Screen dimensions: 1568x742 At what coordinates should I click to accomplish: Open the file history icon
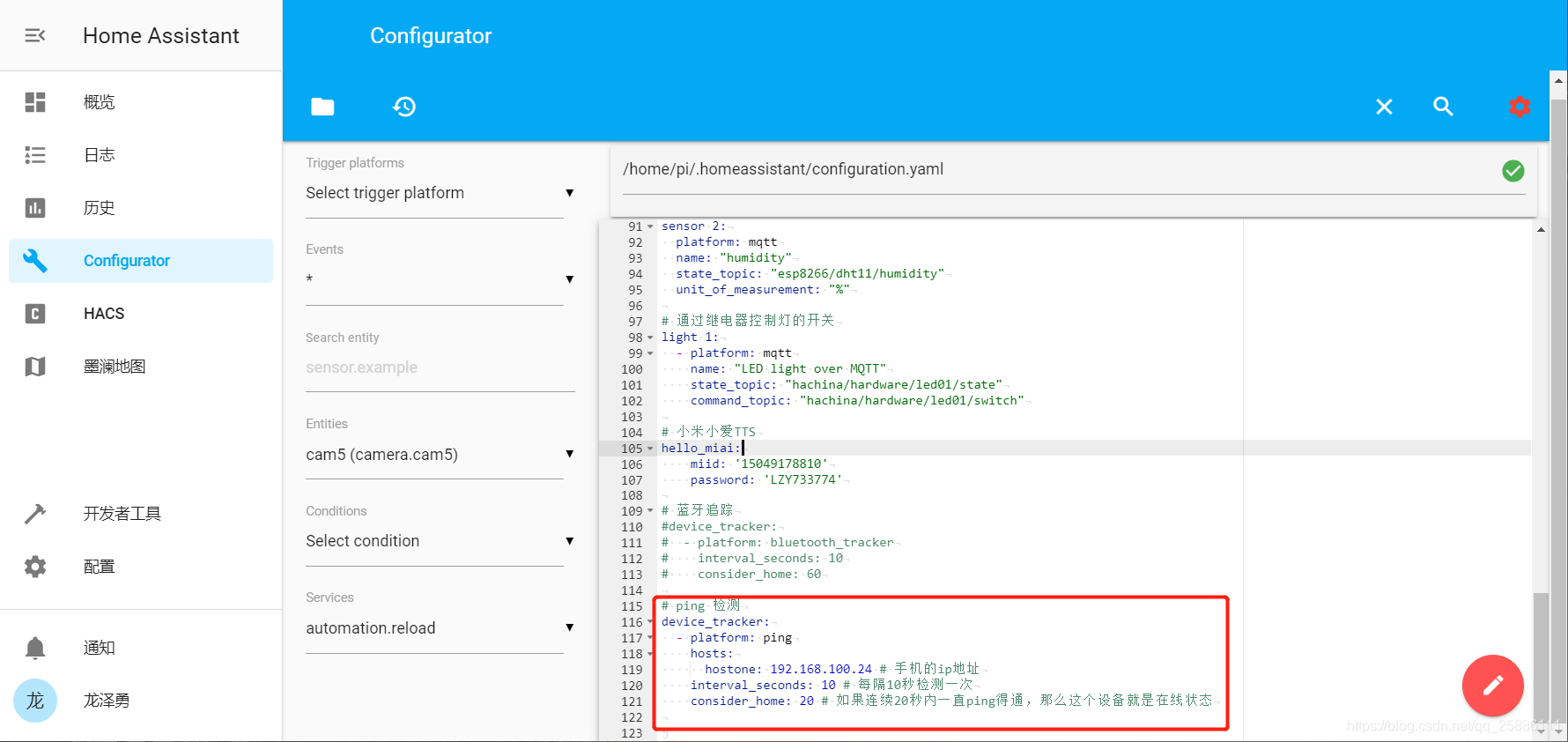(x=404, y=107)
